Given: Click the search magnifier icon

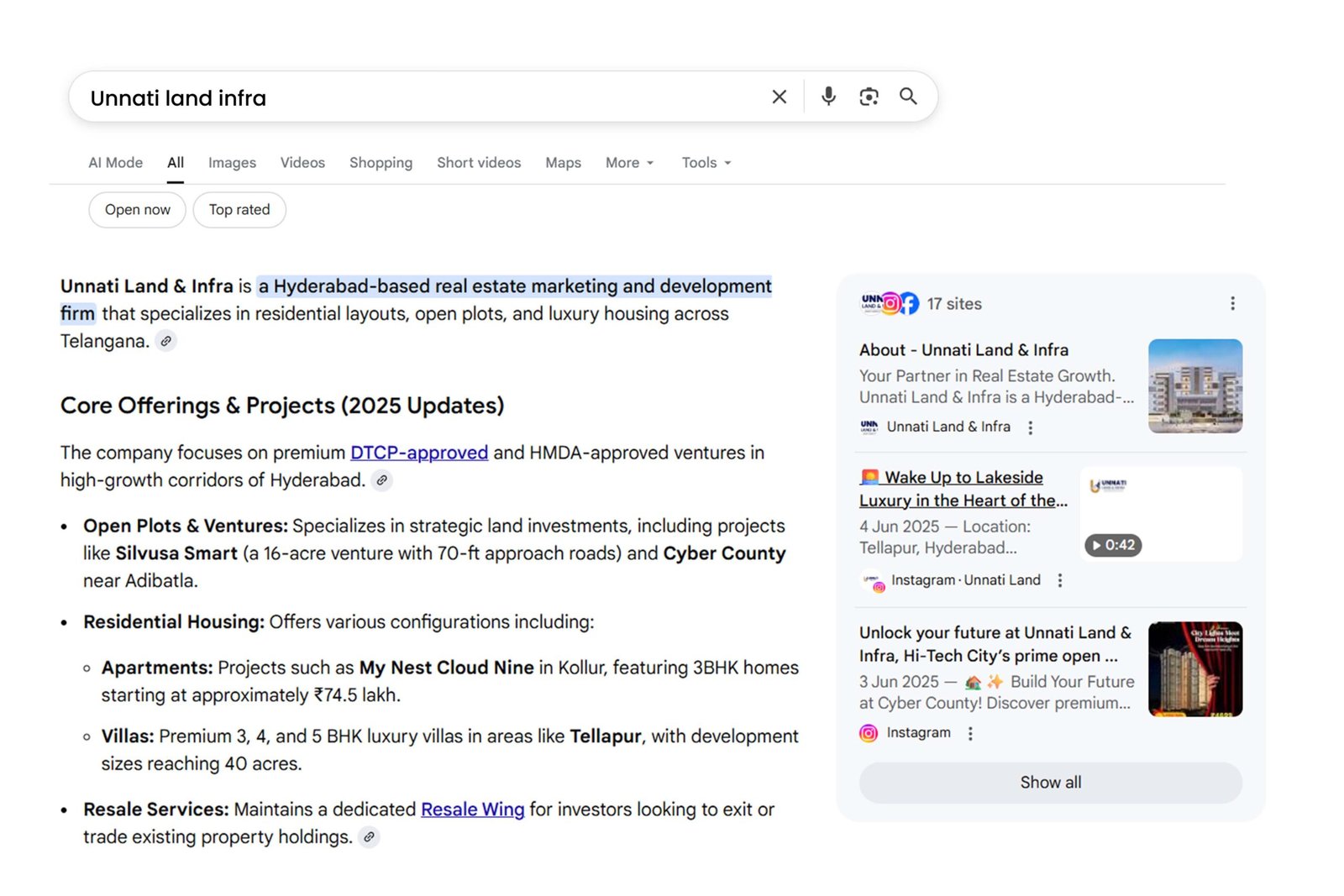Looking at the screenshot, I should (x=908, y=97).
